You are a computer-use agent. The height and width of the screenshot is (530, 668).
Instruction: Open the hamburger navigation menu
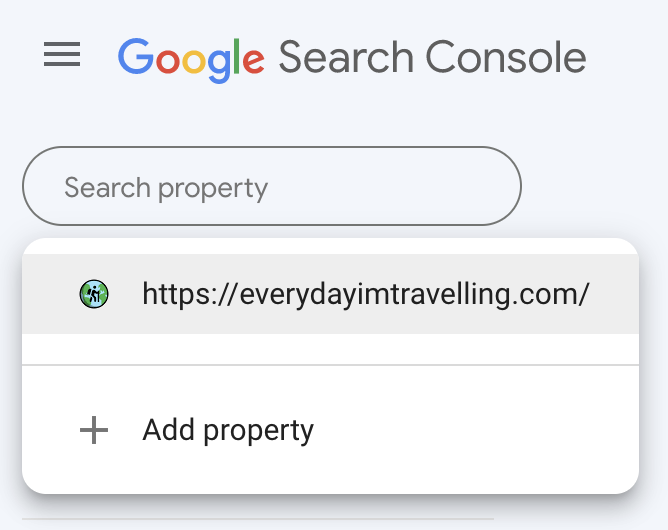tap(62, 56)
